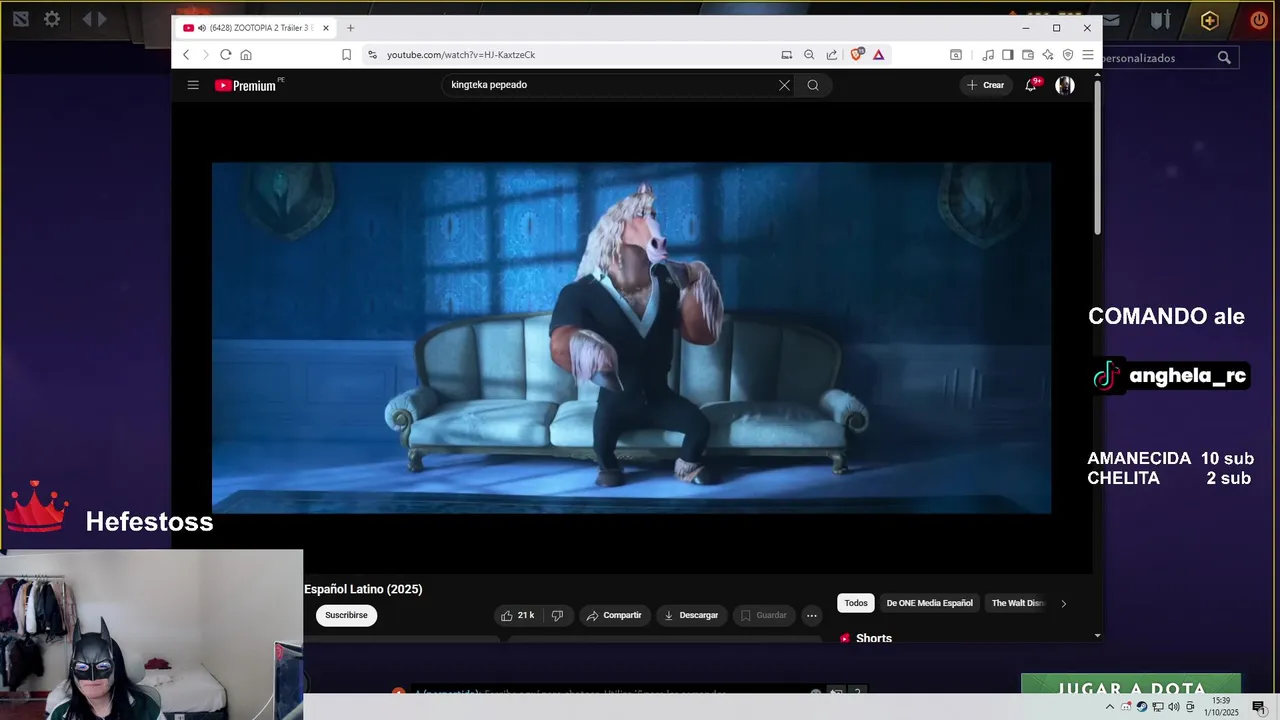Open Brave Rewards triangle icon
This screenshot has height=720, width=1280.
coord(879,55)
